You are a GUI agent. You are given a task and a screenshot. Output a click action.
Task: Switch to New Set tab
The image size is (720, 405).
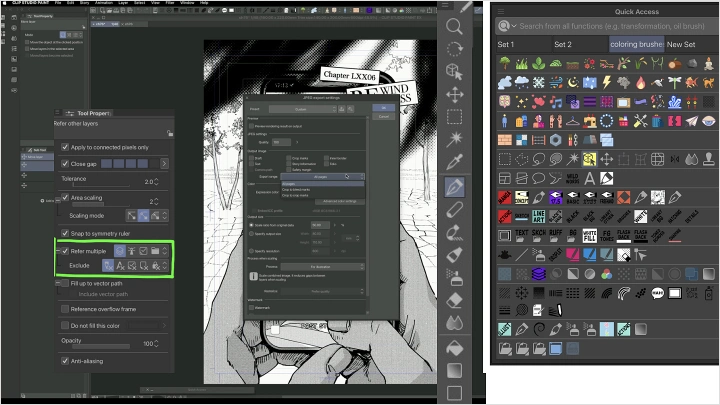[x=691, y=45]
